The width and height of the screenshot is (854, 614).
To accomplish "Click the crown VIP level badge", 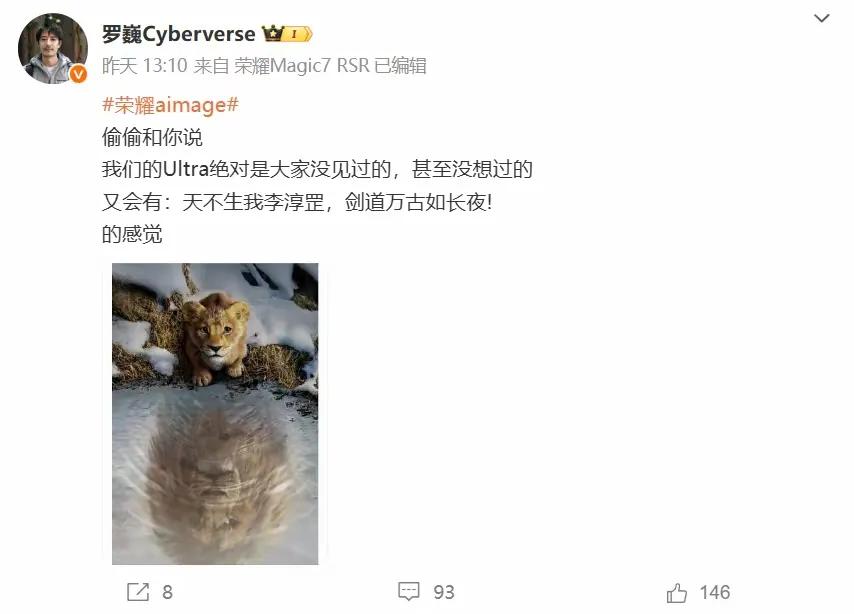I will pyautogui.click(x=287, y=34).
